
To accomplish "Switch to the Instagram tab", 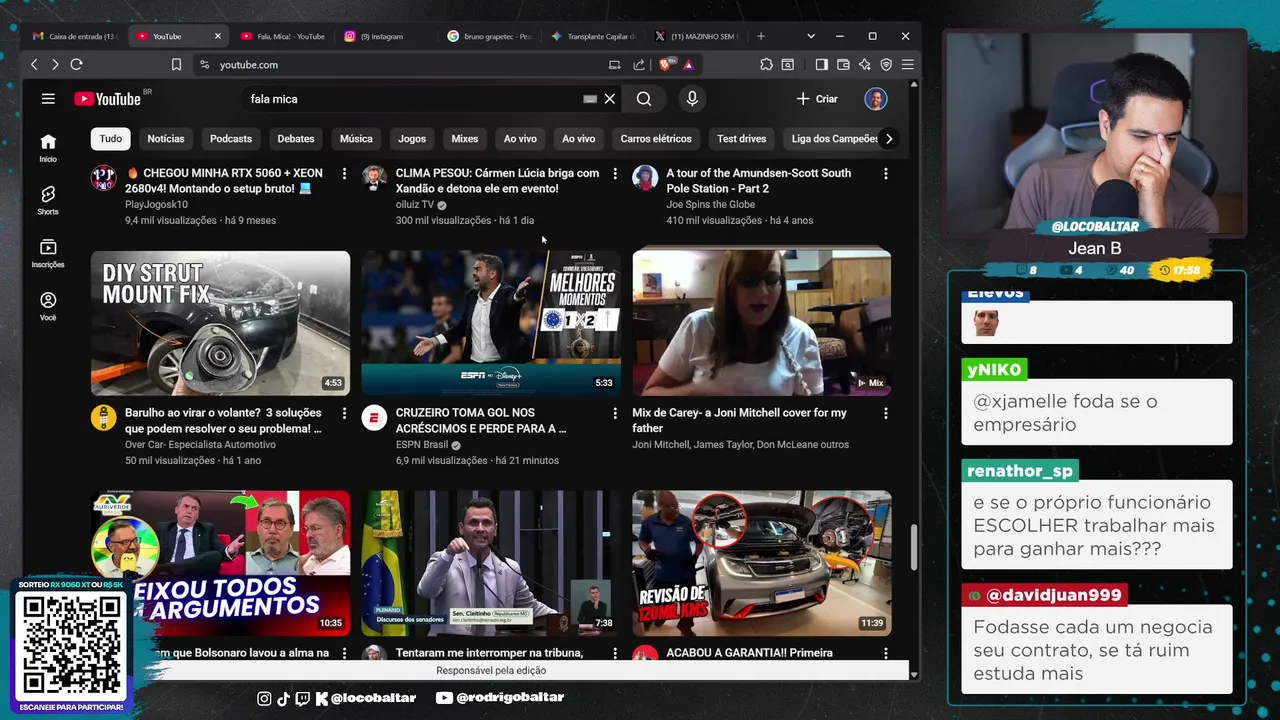I will [385, 36].
